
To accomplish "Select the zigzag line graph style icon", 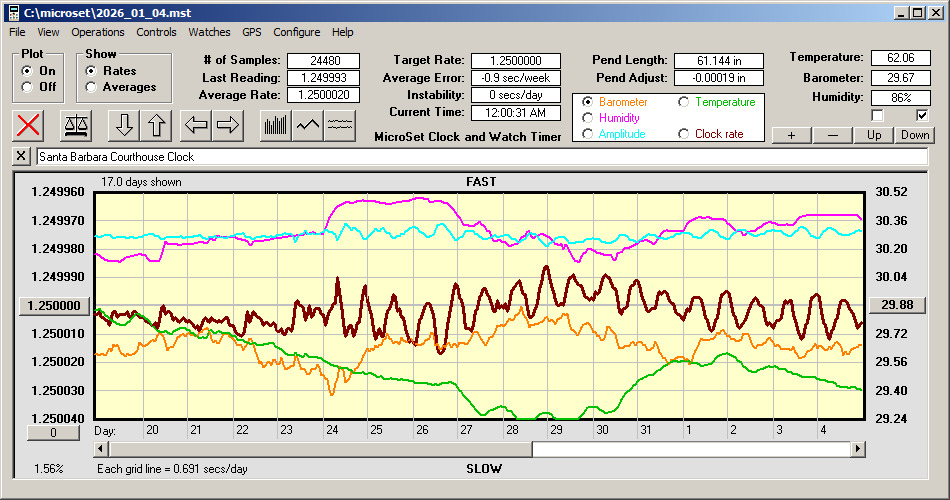I will click(x=308, y=125).
